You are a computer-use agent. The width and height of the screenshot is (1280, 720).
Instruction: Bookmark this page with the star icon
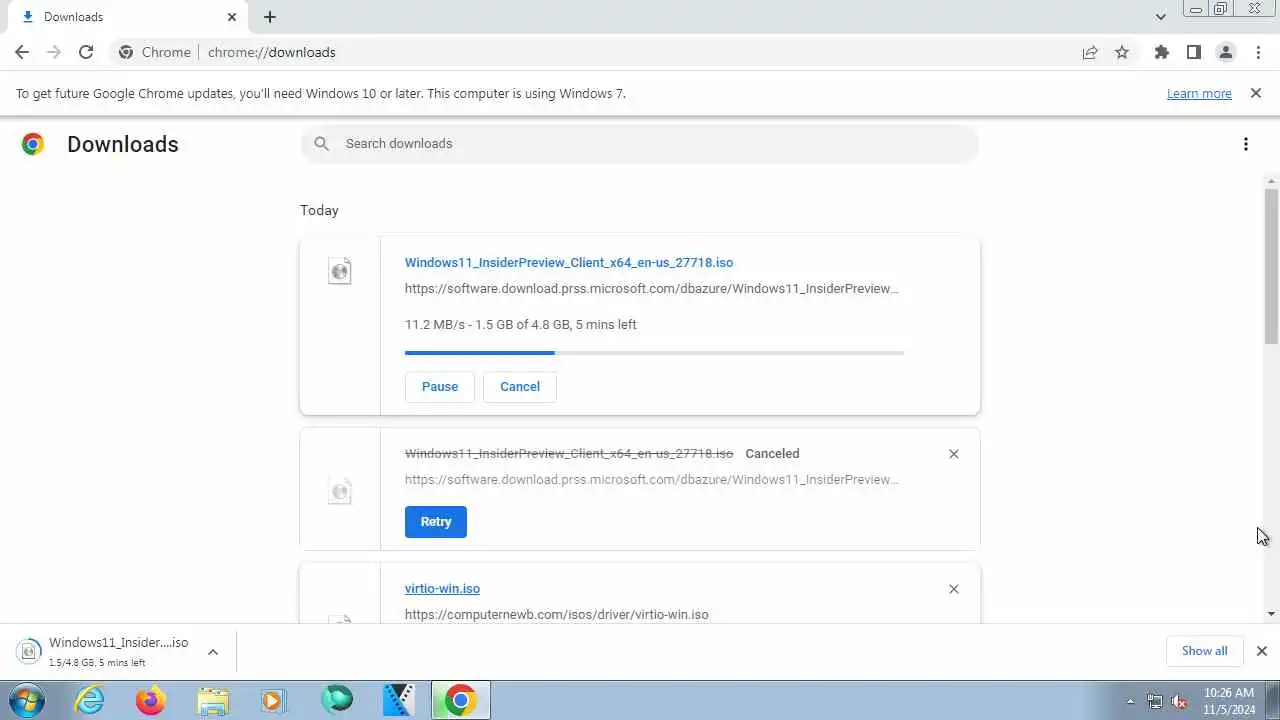click(1122, 52)
